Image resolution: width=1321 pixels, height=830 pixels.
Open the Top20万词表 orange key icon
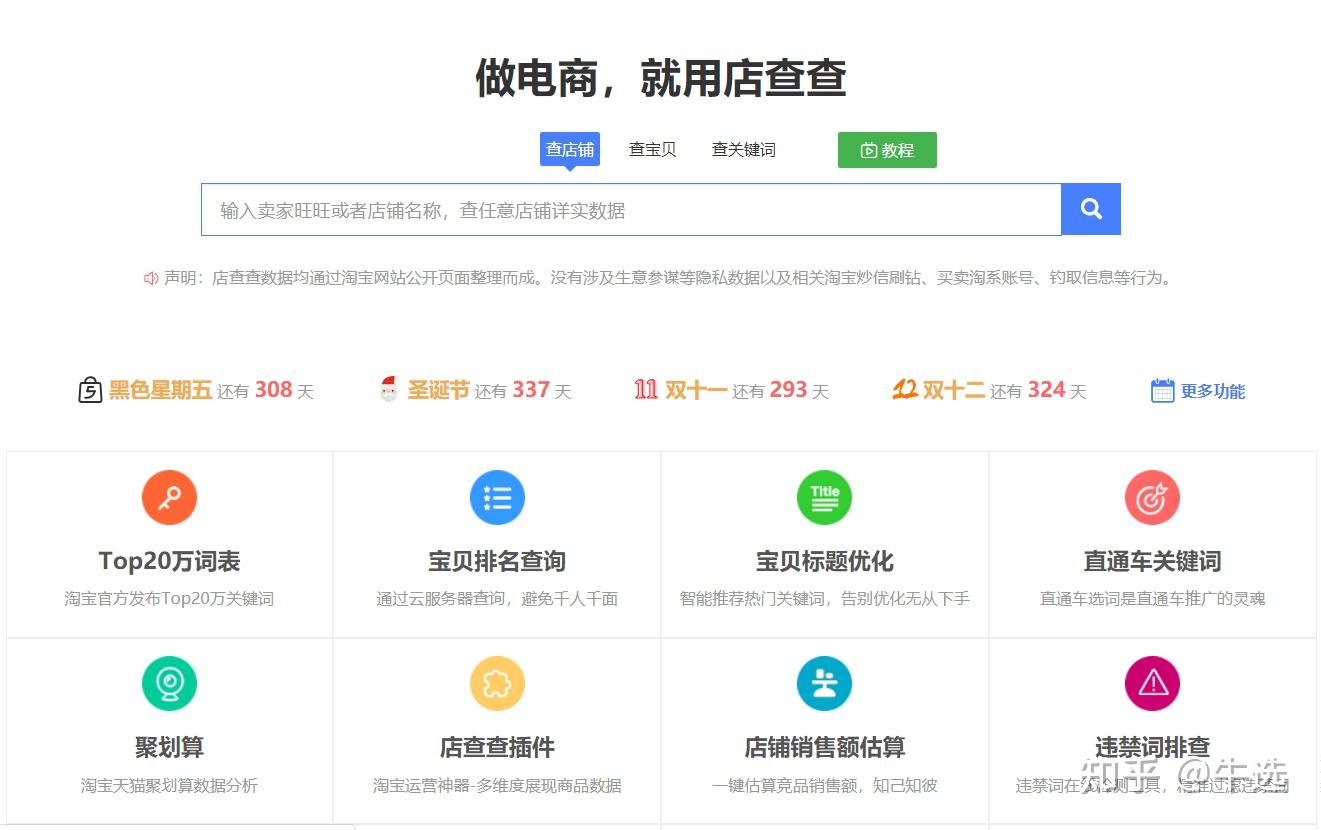169,497
